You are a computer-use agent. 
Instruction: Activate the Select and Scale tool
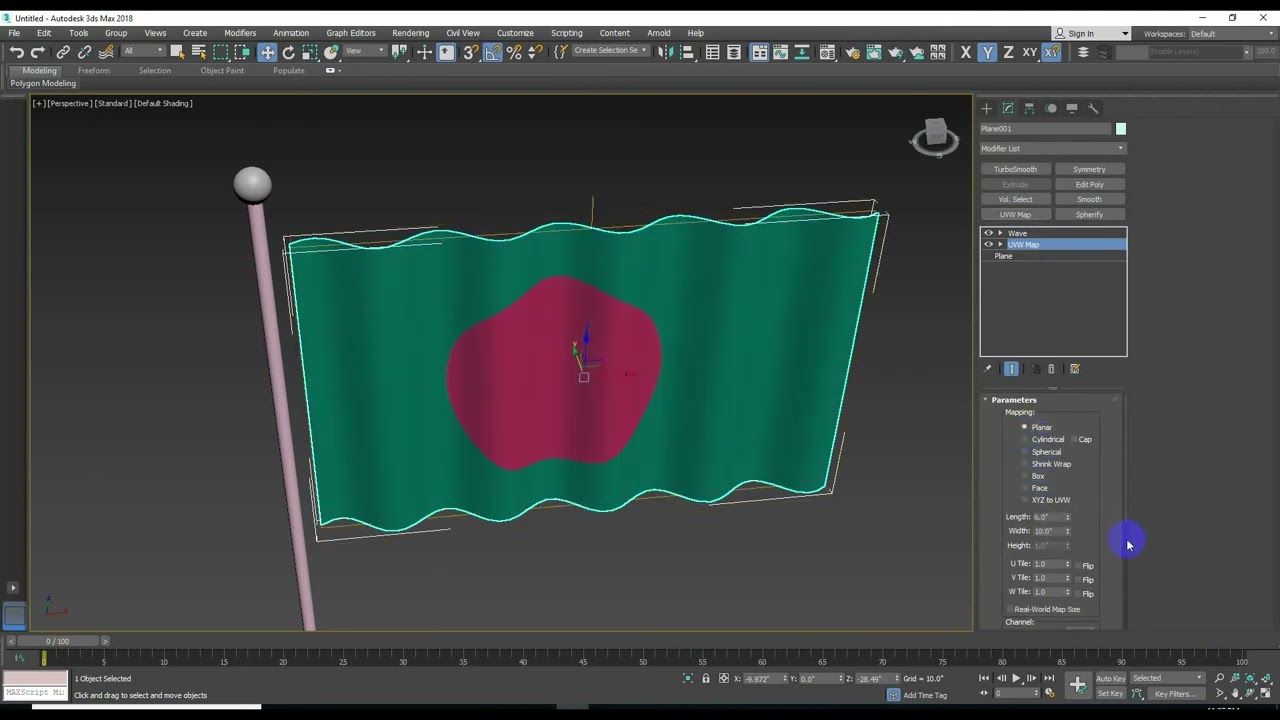click(309, 52)
